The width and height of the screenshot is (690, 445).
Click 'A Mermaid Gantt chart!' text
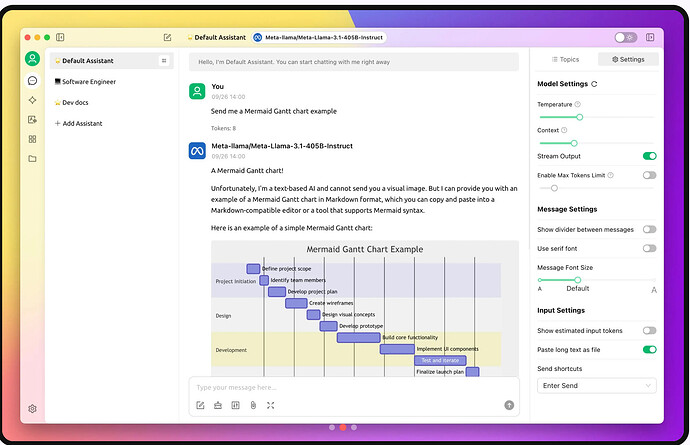tap(247, 171)
